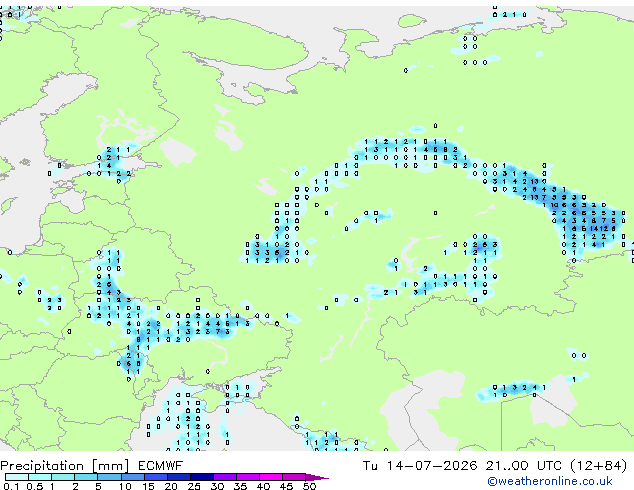Click the time '21..00'
Viewport: 634px width, 490px height.
click(x=507, y=466)
